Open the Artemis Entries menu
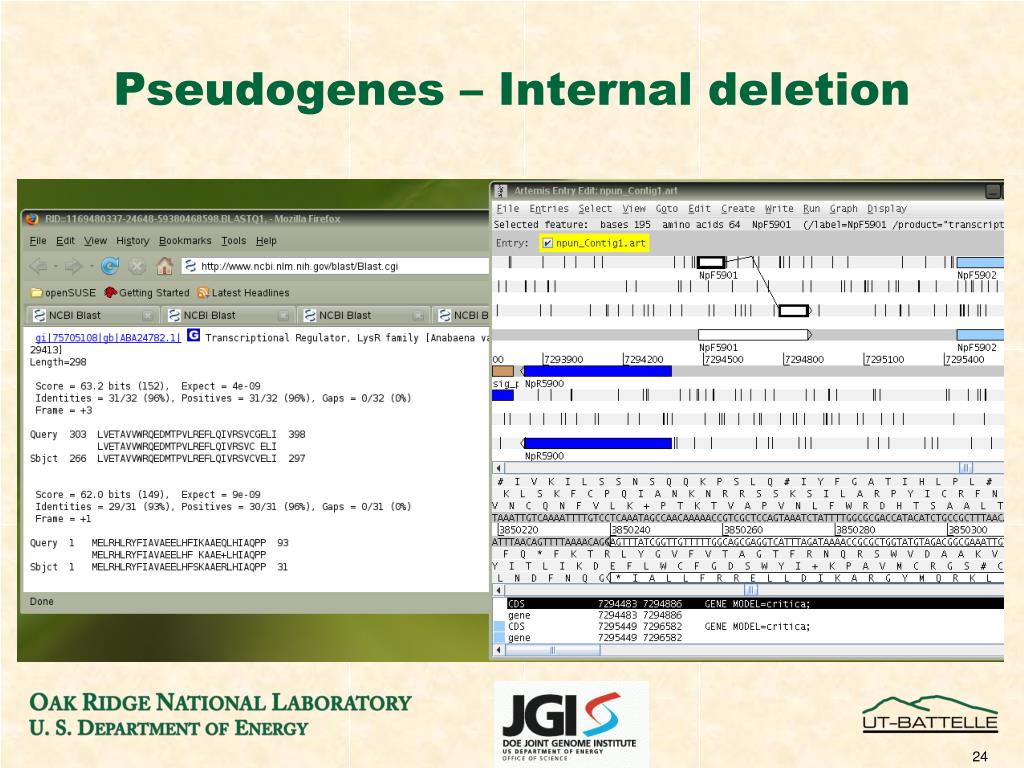The height and width of the screenshot is (768, 1024). pos(549,208)
